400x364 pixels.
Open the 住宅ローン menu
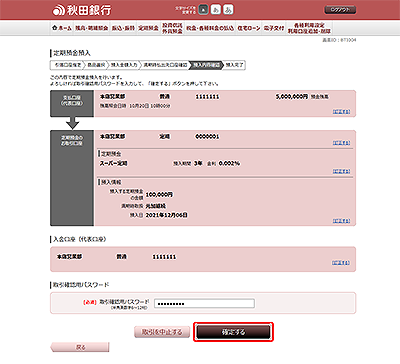249,28
